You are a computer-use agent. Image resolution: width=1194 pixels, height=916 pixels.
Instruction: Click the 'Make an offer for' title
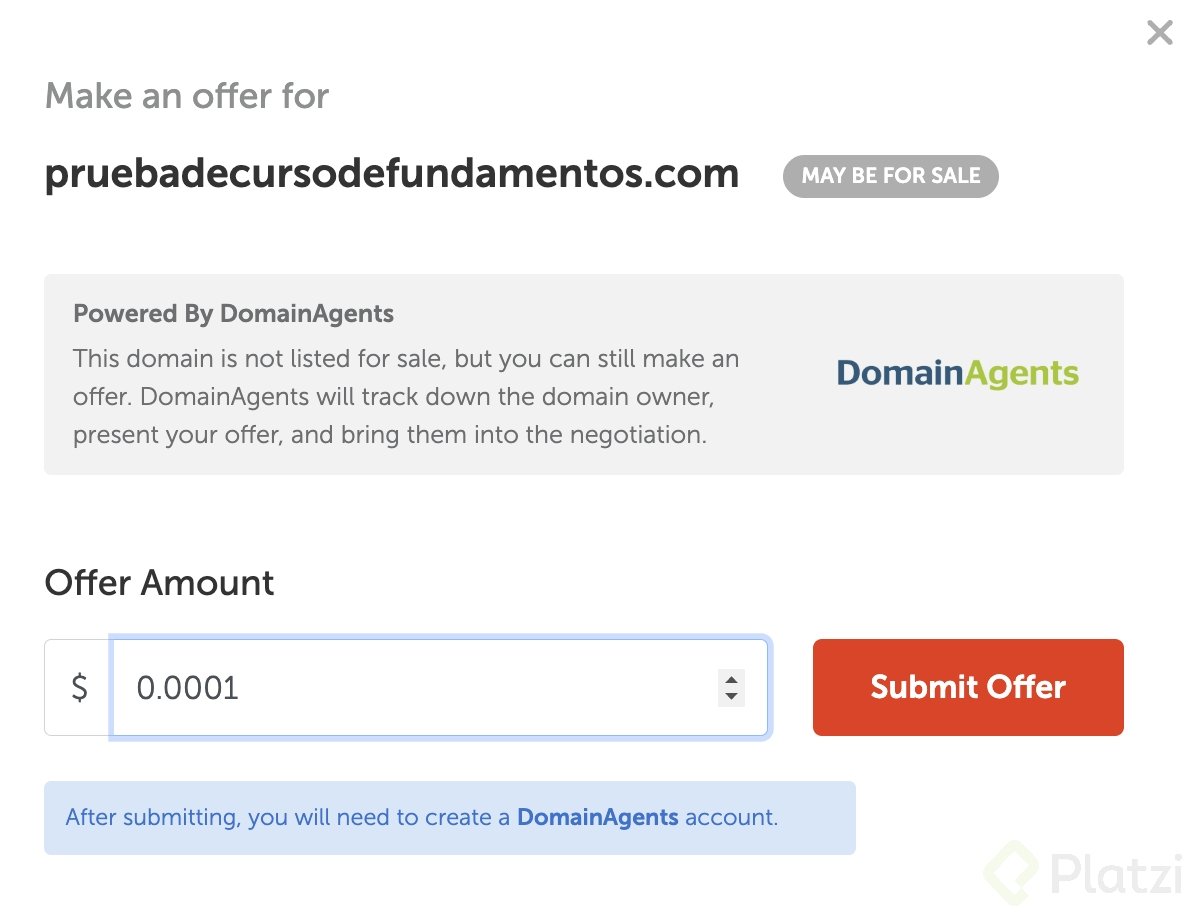(x=187, y=96)
